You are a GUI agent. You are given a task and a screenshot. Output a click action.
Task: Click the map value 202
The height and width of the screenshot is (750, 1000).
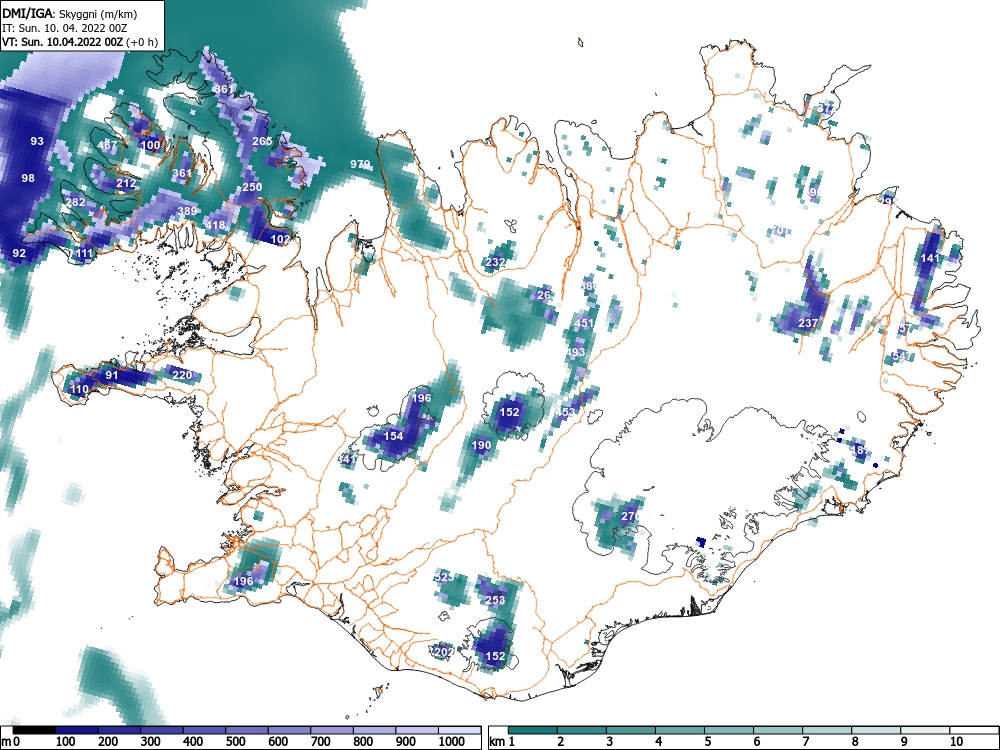tap(443, 652)
